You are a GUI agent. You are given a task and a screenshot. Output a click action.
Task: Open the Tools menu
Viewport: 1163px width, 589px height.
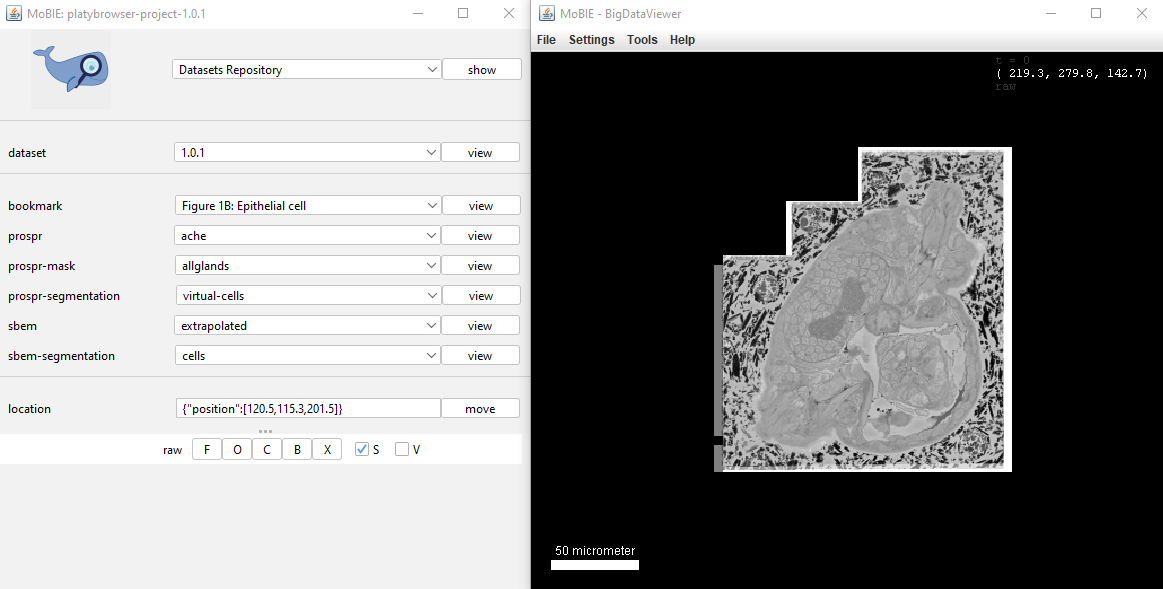click(x=642, y=40)
